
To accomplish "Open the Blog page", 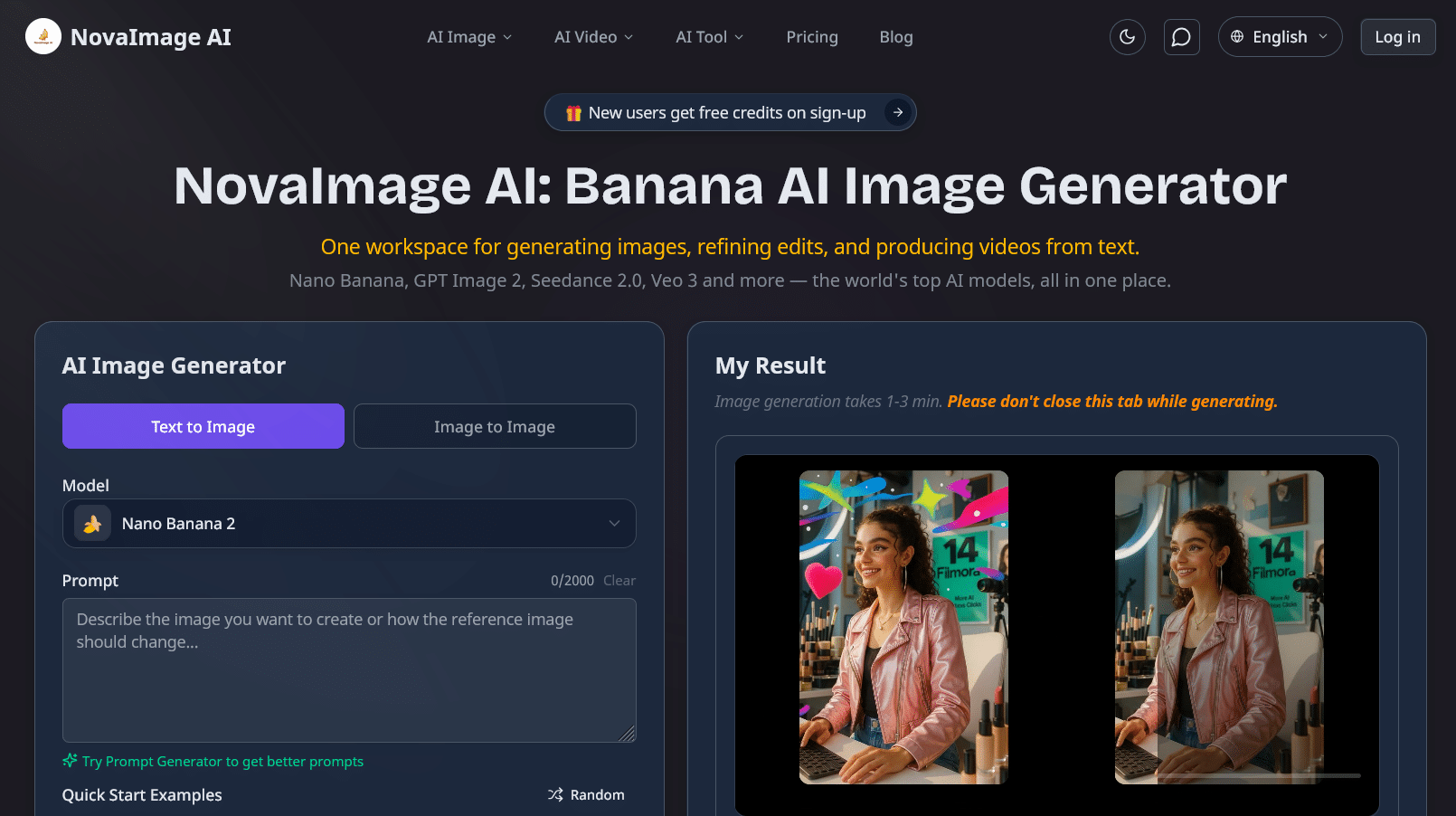I will pos(896,37).
